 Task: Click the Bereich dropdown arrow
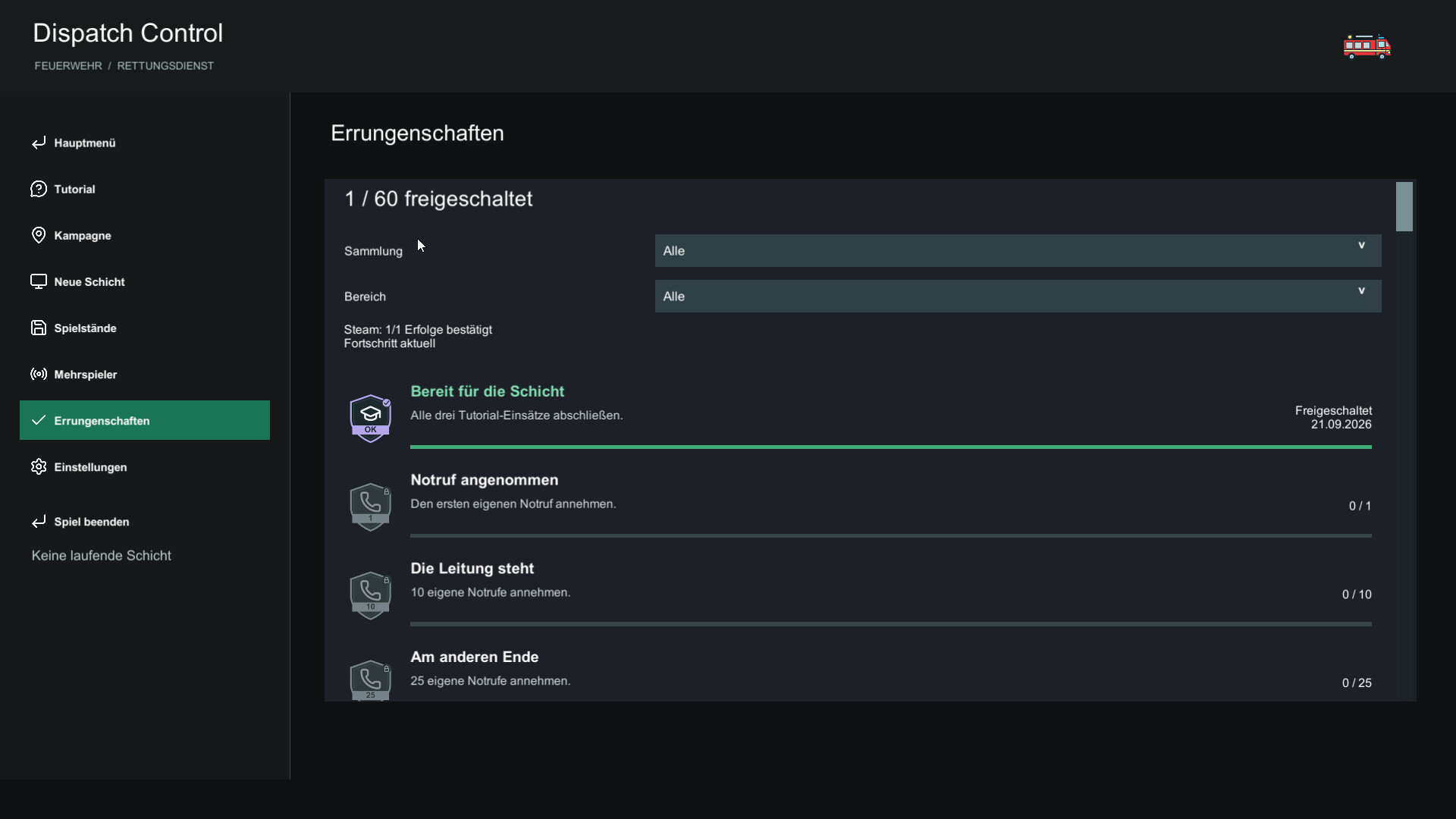(1361, 291)
